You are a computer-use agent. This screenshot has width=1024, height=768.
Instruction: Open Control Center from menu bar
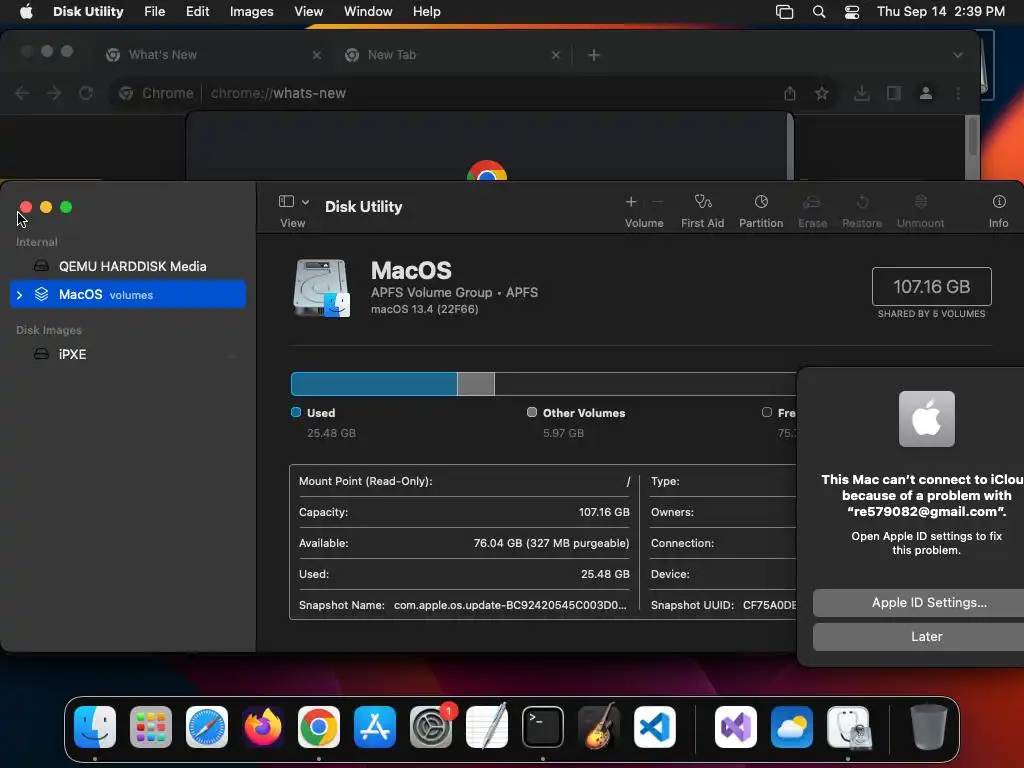click(x=852, y=12)
